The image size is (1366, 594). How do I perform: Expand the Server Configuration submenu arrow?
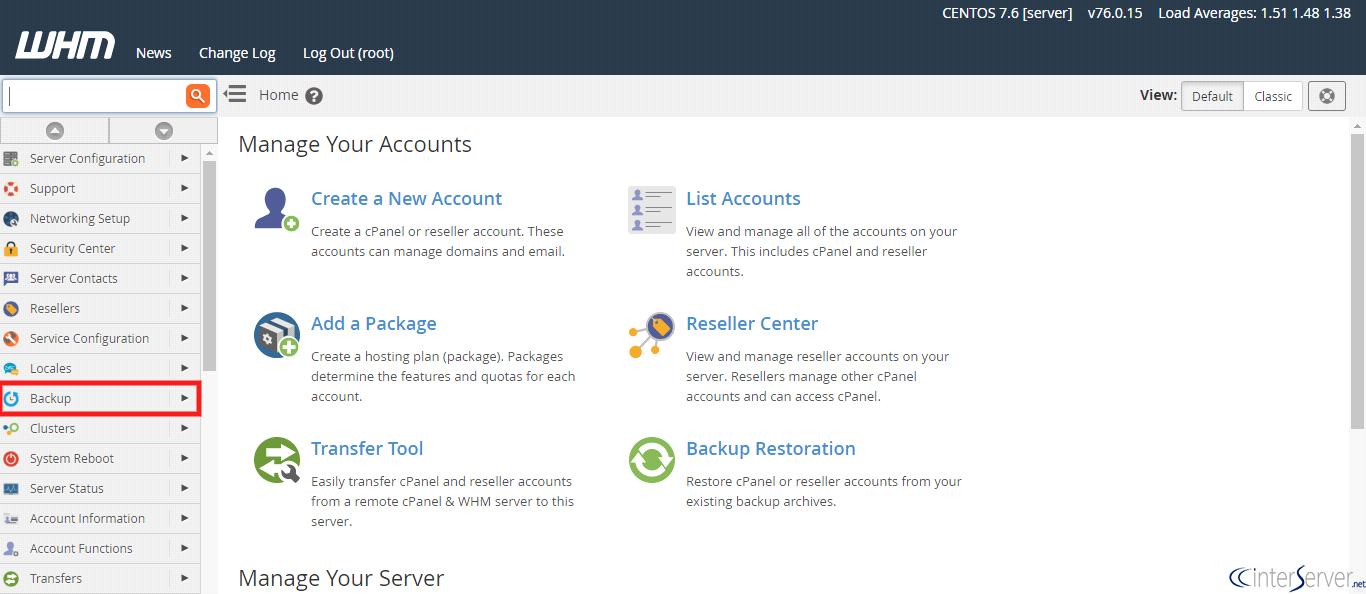coord(184,158)
